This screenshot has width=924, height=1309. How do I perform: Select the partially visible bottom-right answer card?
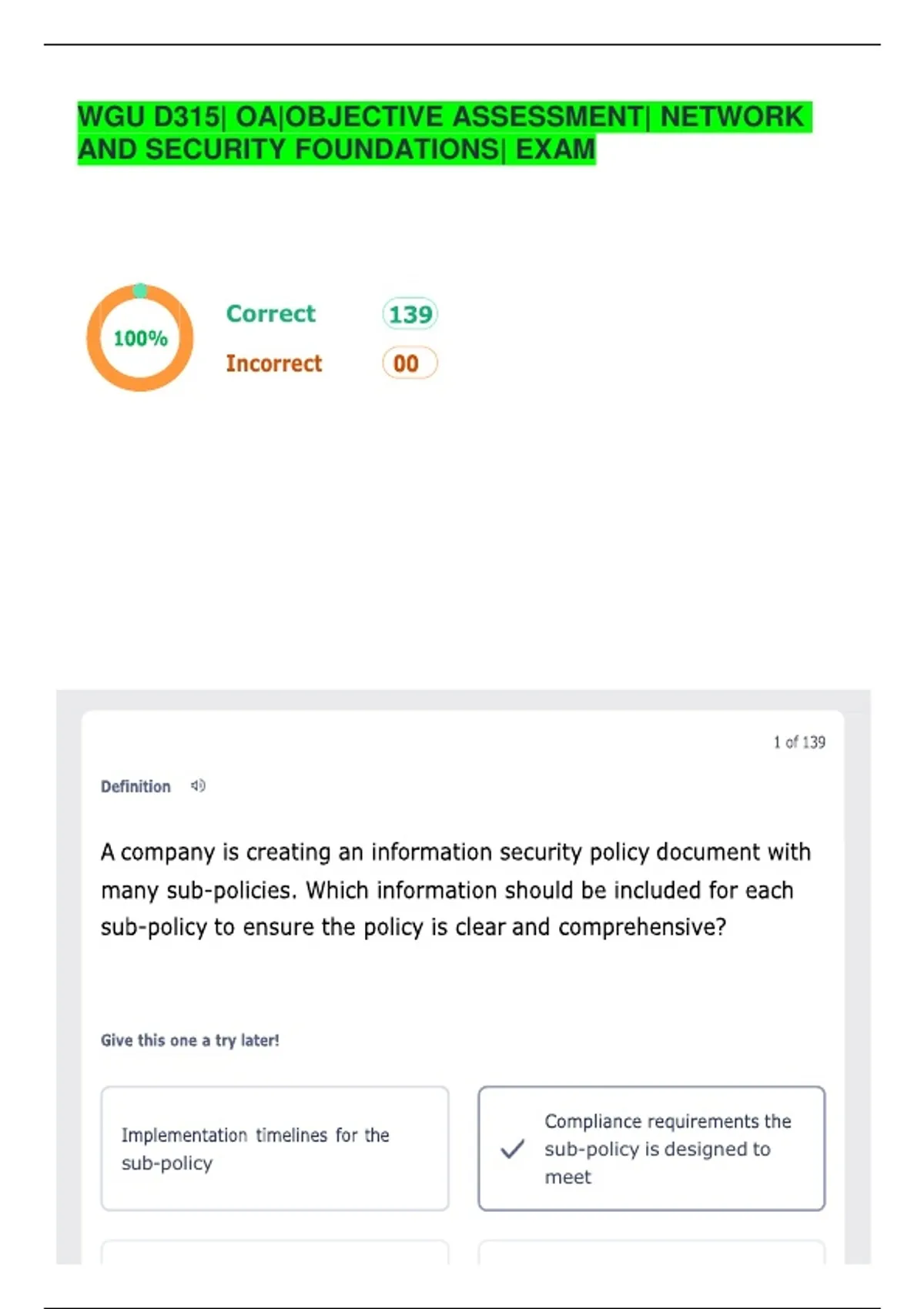651,1251
